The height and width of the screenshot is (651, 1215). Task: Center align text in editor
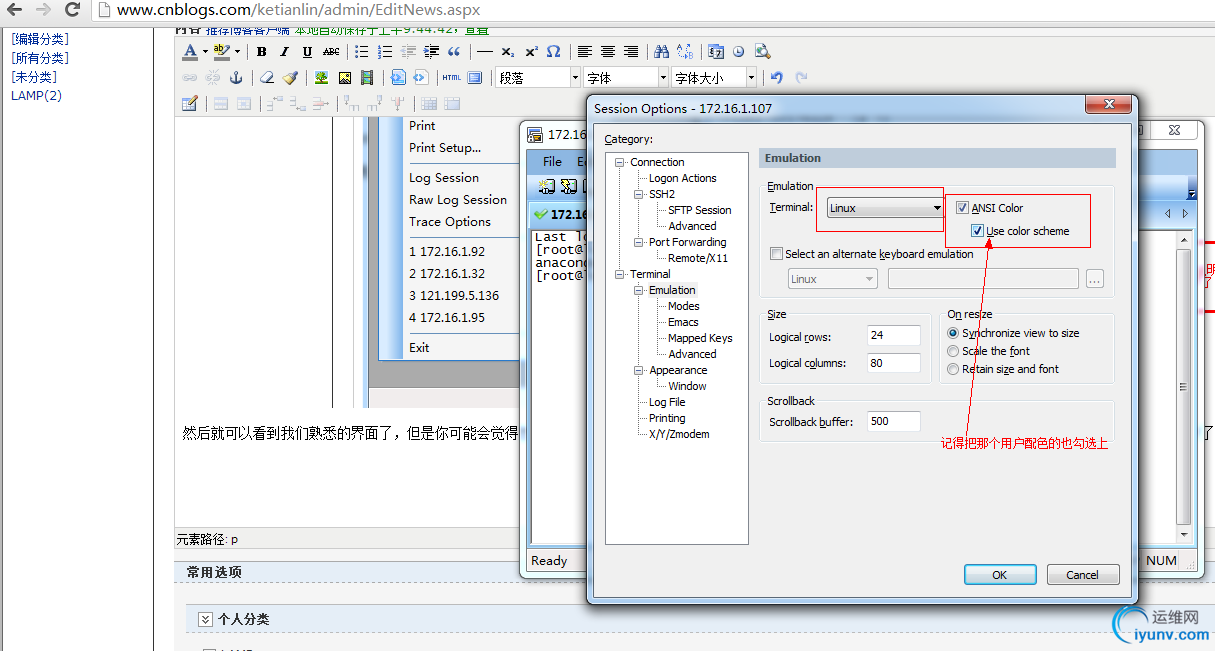pos(608,52)
